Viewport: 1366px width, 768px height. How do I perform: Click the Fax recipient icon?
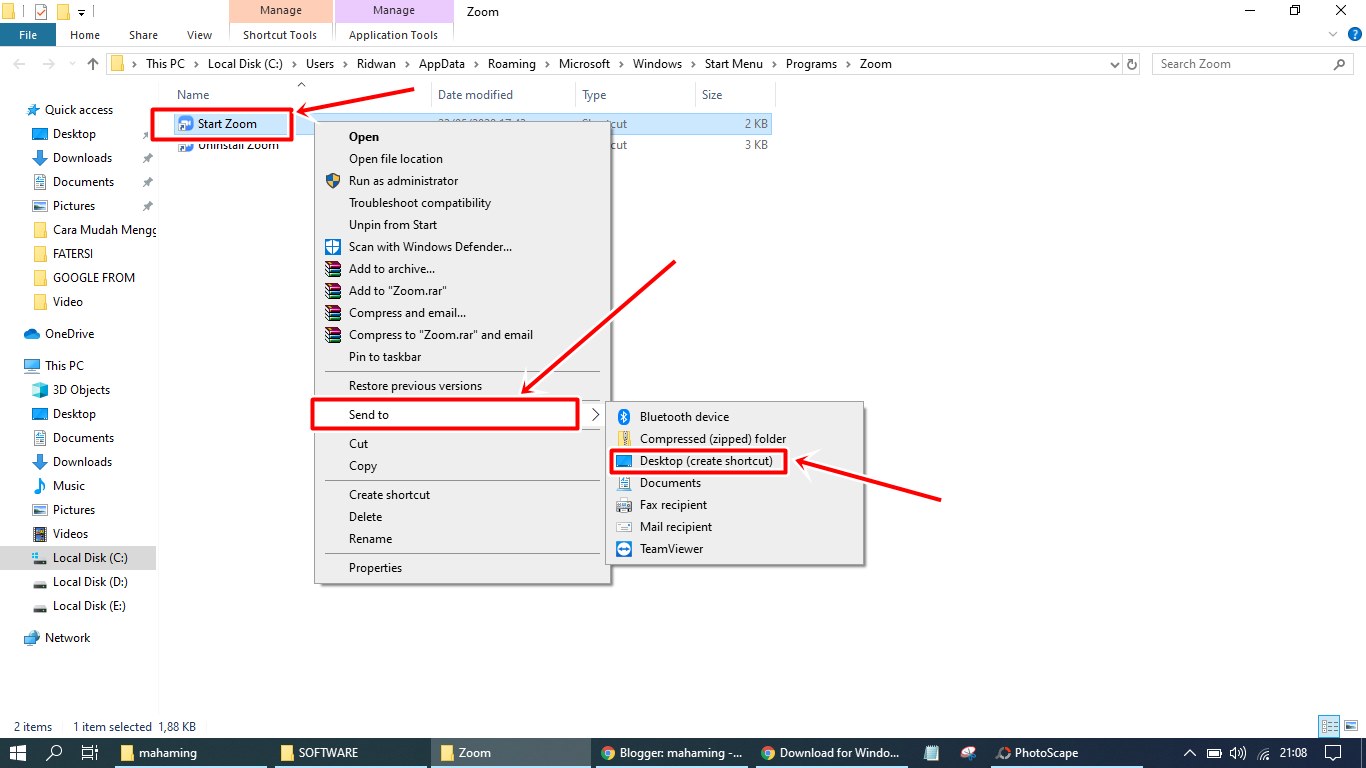click(x=624, y=505)
